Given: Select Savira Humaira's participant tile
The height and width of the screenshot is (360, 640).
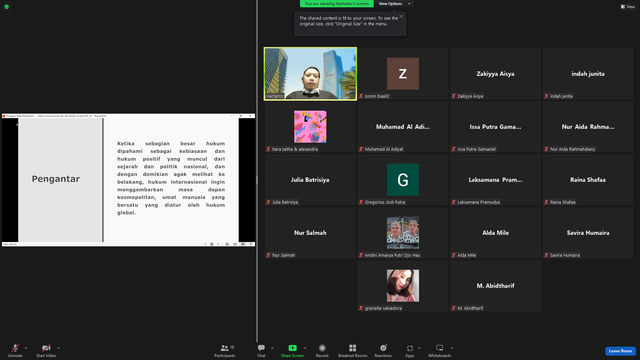Looking at the screenshot, I should point(588,233).
